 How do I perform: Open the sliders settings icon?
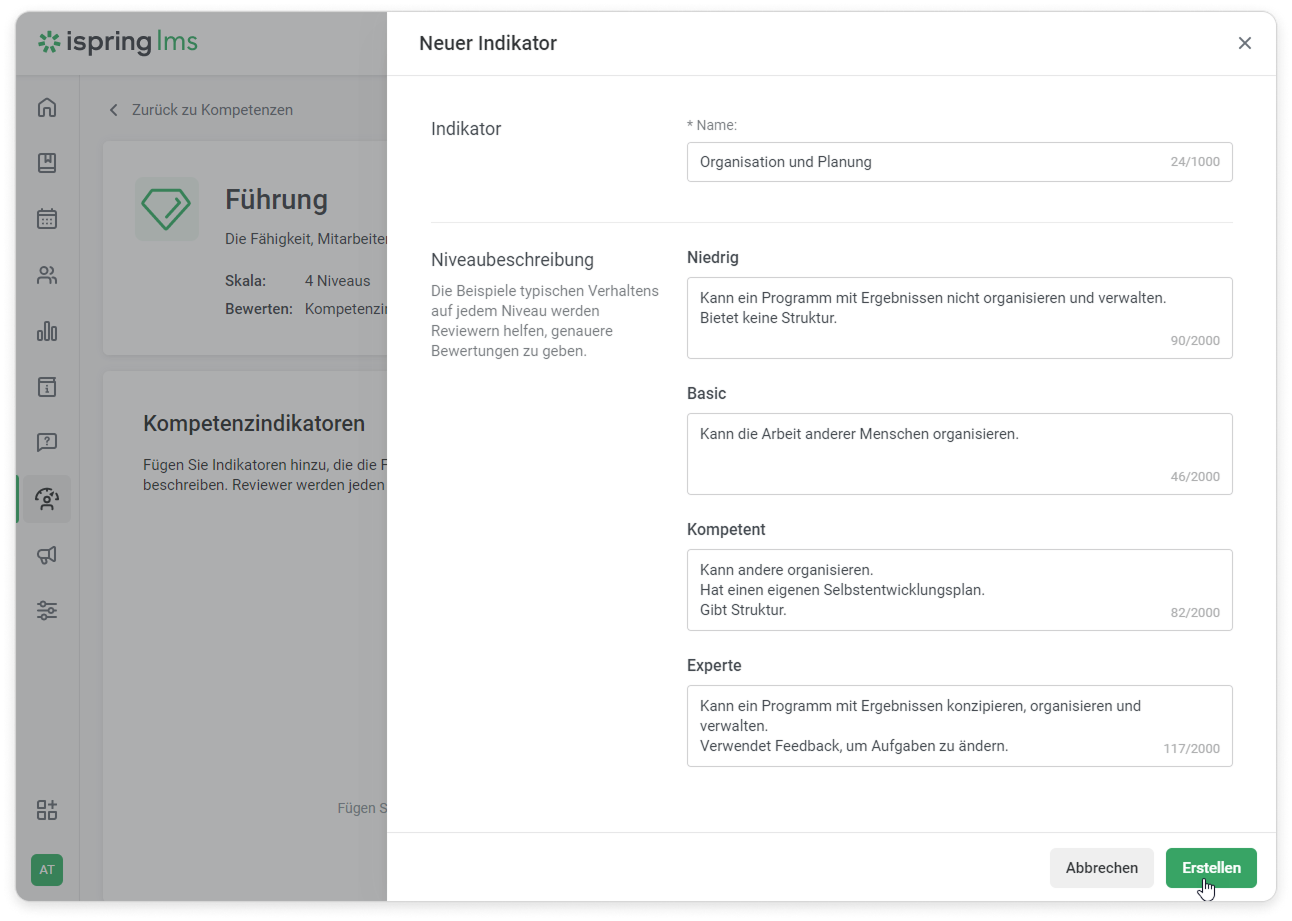point(47,610)
